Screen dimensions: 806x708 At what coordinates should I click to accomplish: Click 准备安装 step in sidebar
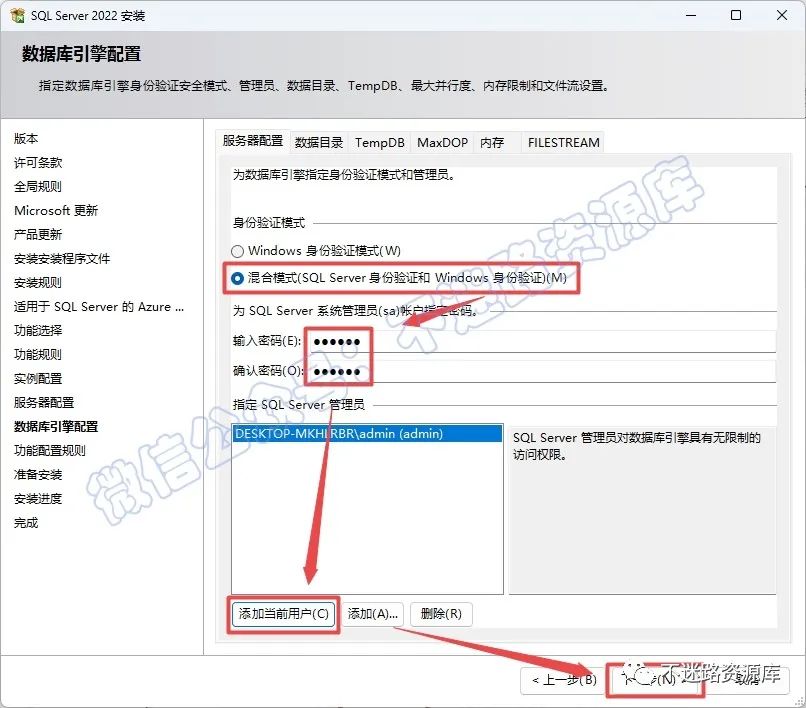click(38, 475)
